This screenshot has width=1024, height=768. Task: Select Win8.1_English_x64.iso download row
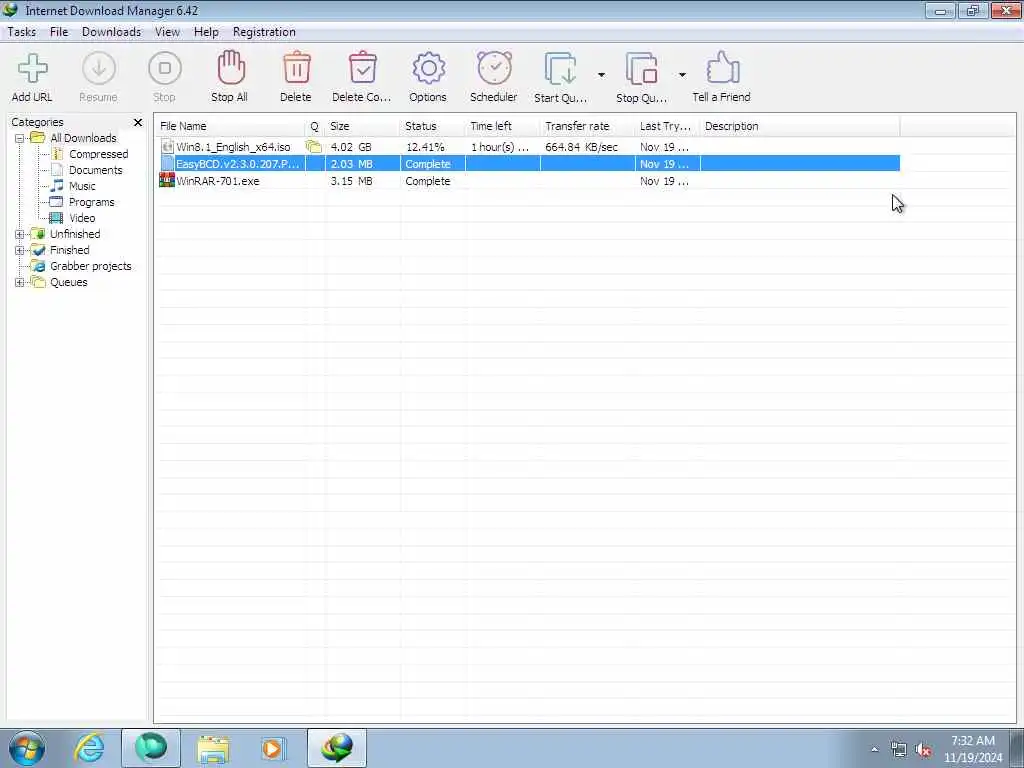point(529,147)
